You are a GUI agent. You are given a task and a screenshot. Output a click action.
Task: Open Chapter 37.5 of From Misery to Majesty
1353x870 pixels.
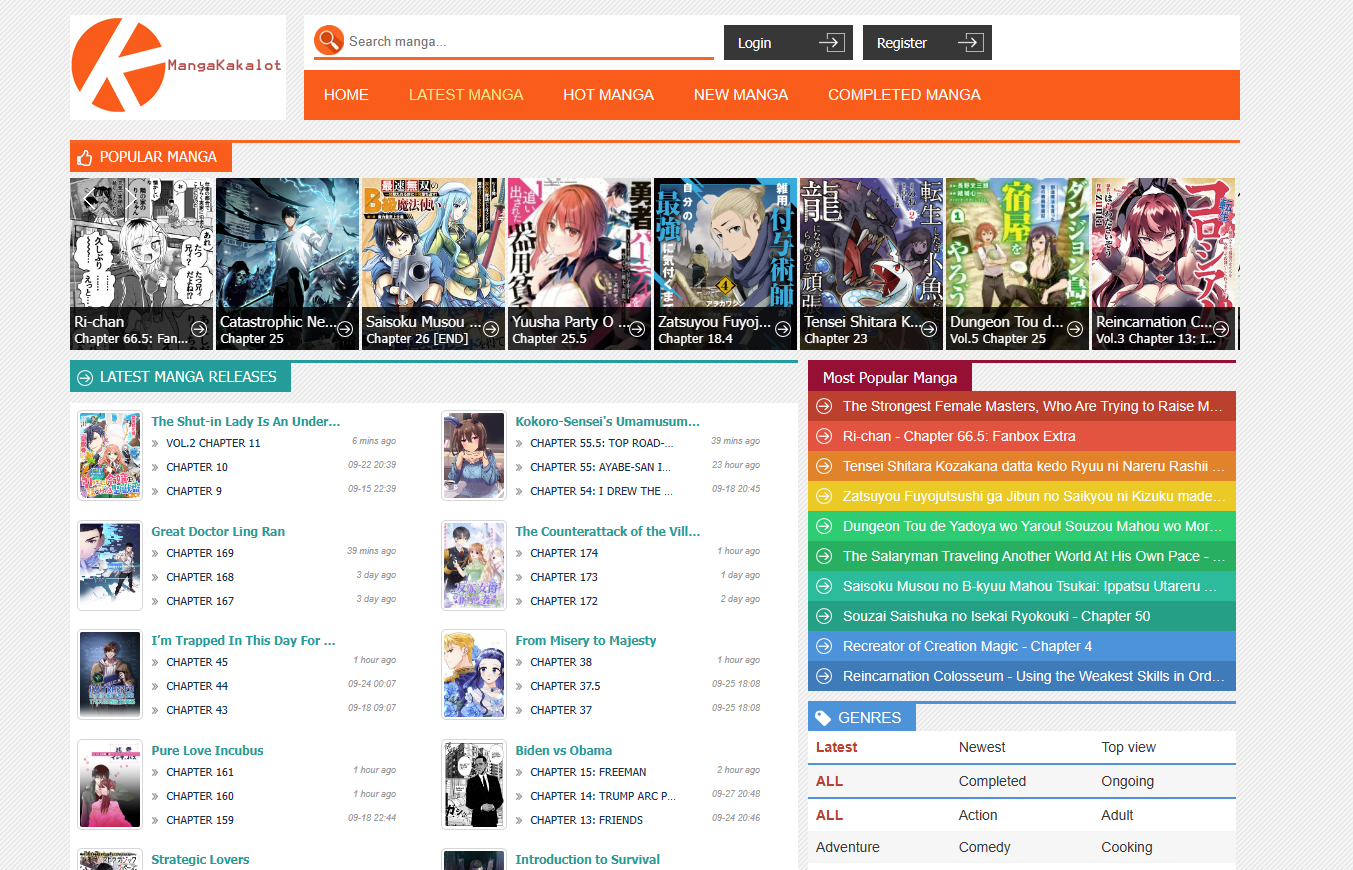click(x=565, y=686)
